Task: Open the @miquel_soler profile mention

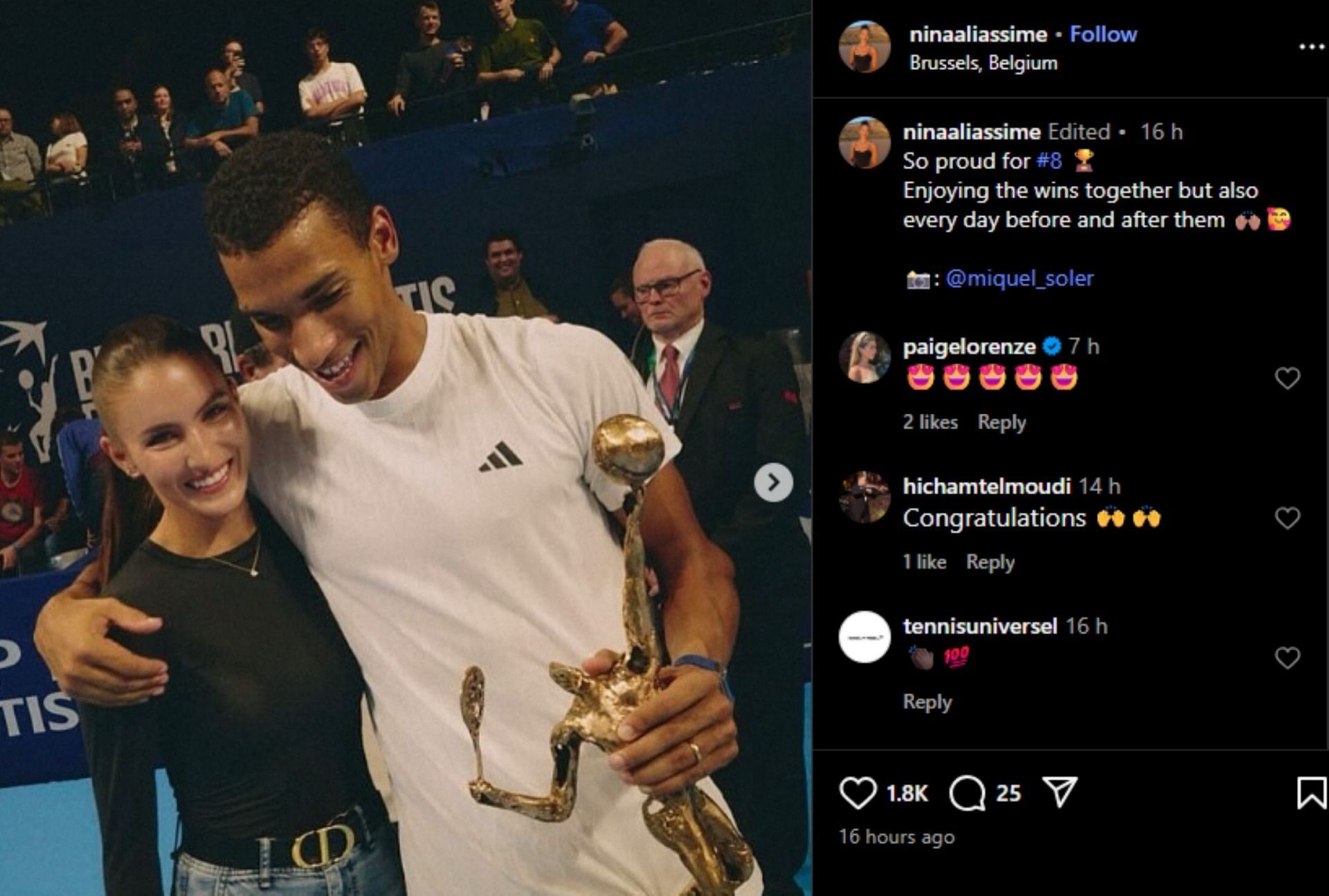Action: (1020, 278)
